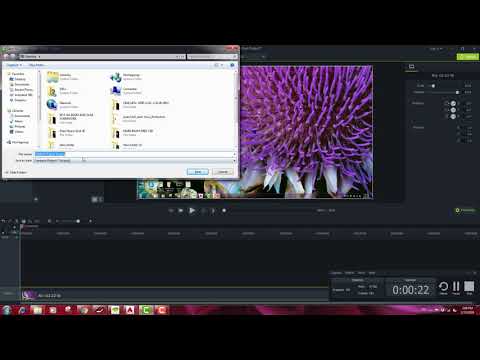The height and width of the screenshot is (360, 480).
Task: Open Internet Explorer from the taskbar
Action: click(22, 310)
